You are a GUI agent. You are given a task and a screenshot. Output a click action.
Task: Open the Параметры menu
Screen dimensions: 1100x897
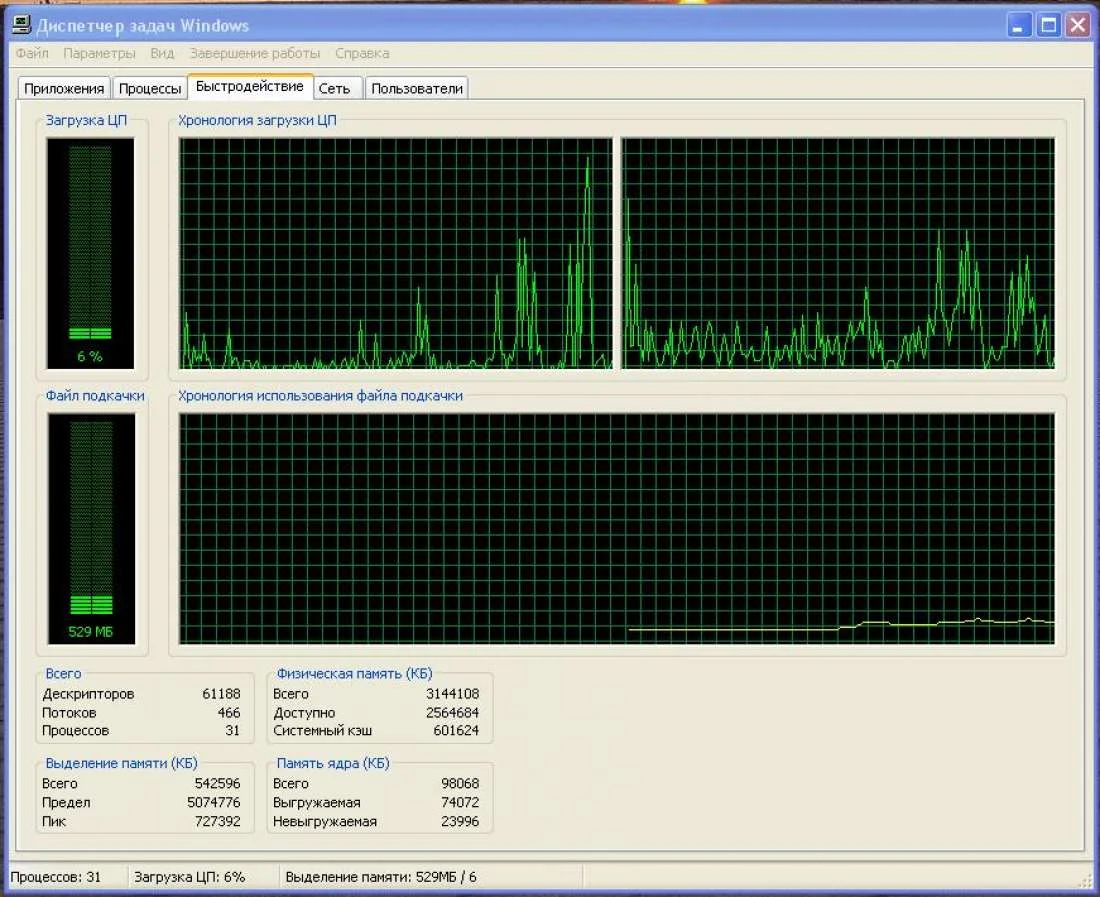click(99, 53)
